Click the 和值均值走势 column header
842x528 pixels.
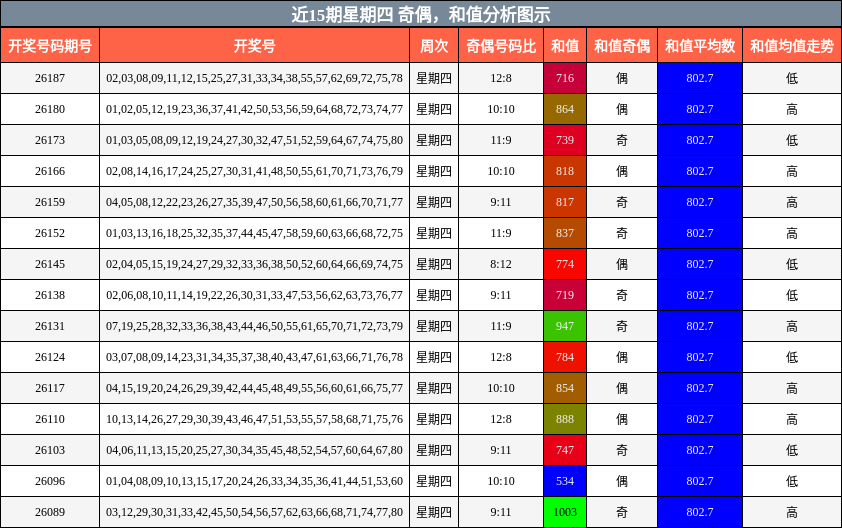pos(792,46)
